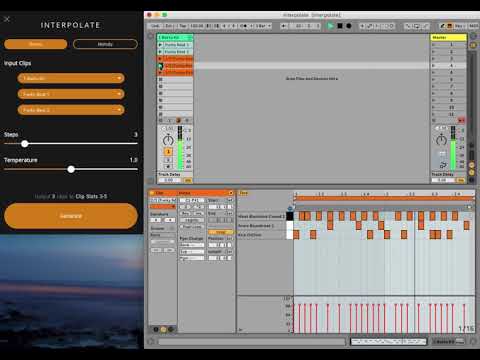This screenshot has width=480, height=360.
Task: Click the Master headphone cue icon
Action: tap(443, 165)
